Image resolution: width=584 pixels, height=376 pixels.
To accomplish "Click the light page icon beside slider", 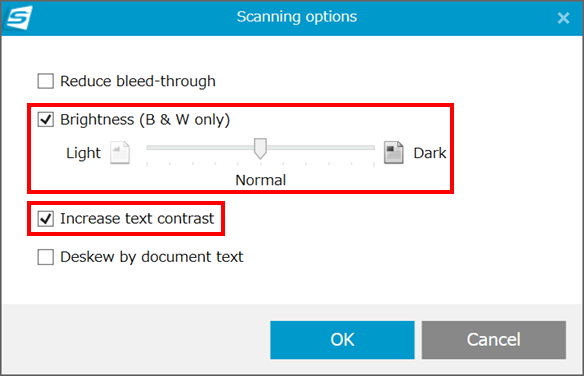I will coord(120,153).
